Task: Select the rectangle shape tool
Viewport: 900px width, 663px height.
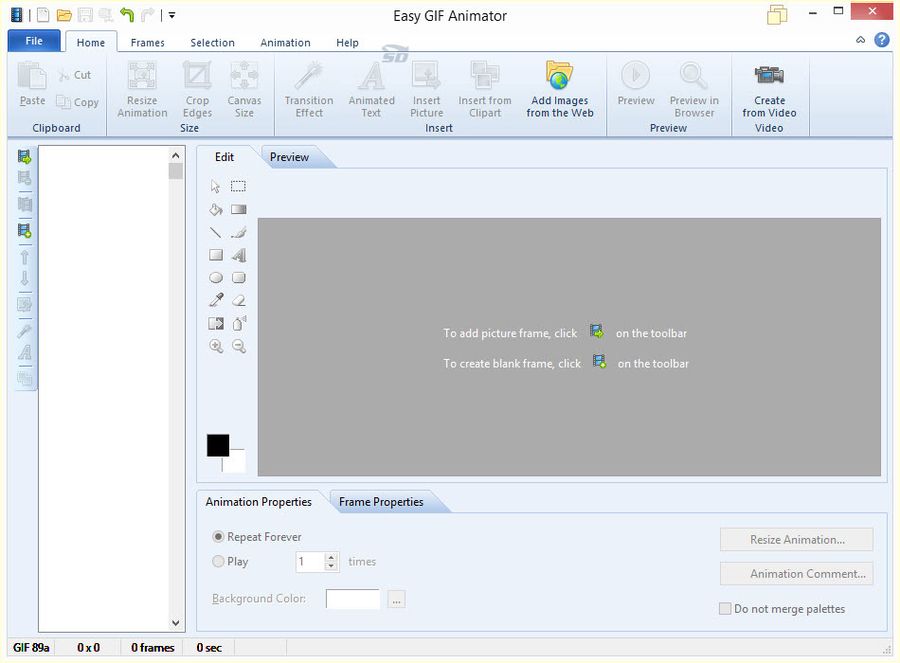Action: click(x=216, y=255)
